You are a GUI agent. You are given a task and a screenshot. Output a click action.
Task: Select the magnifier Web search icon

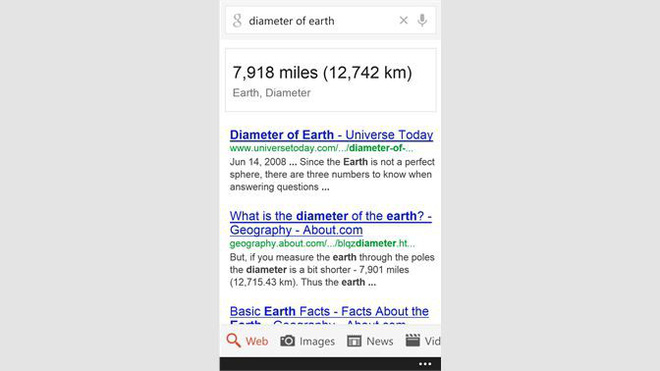[233, 340]
